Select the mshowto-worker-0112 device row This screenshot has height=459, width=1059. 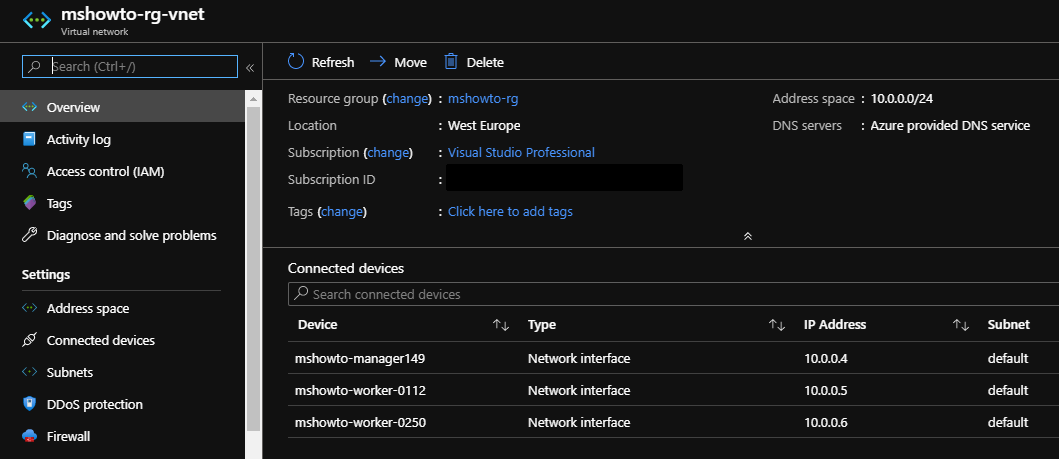(x=673, y=390)
